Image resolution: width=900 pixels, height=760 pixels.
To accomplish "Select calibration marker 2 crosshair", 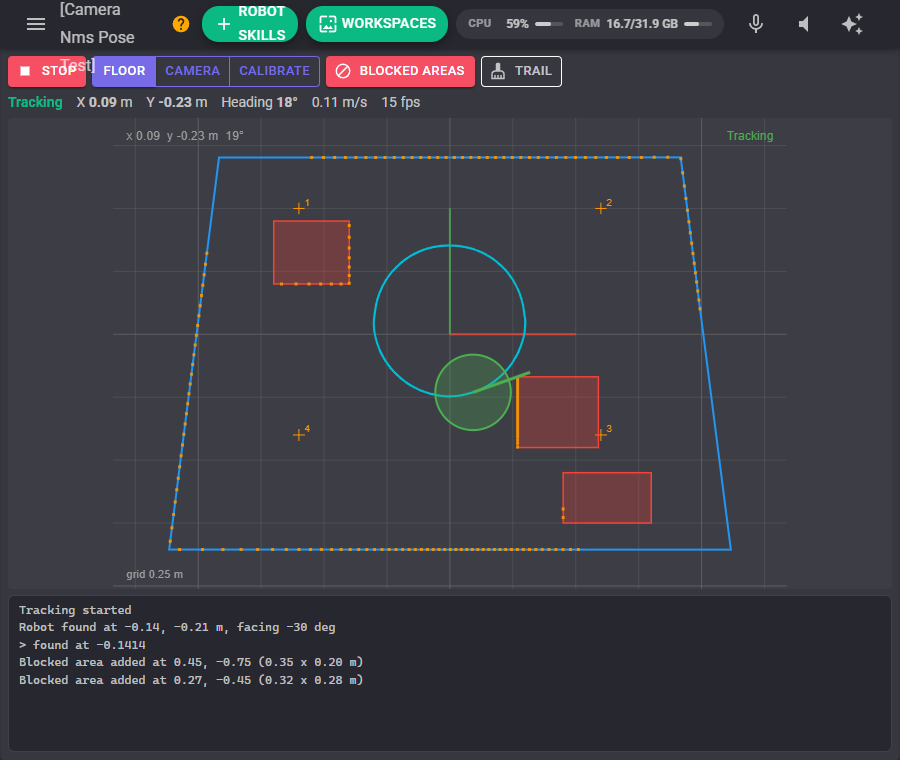I will [601, 208].
